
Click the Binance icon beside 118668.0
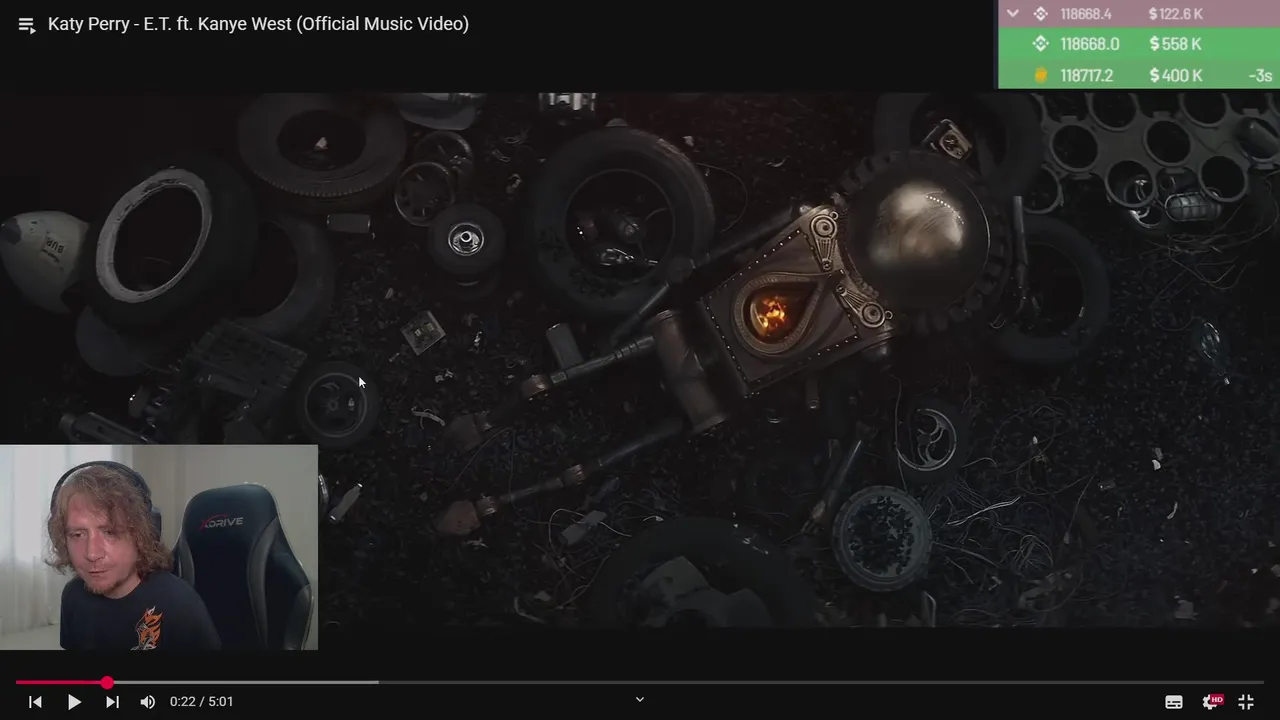(1040, 44)
